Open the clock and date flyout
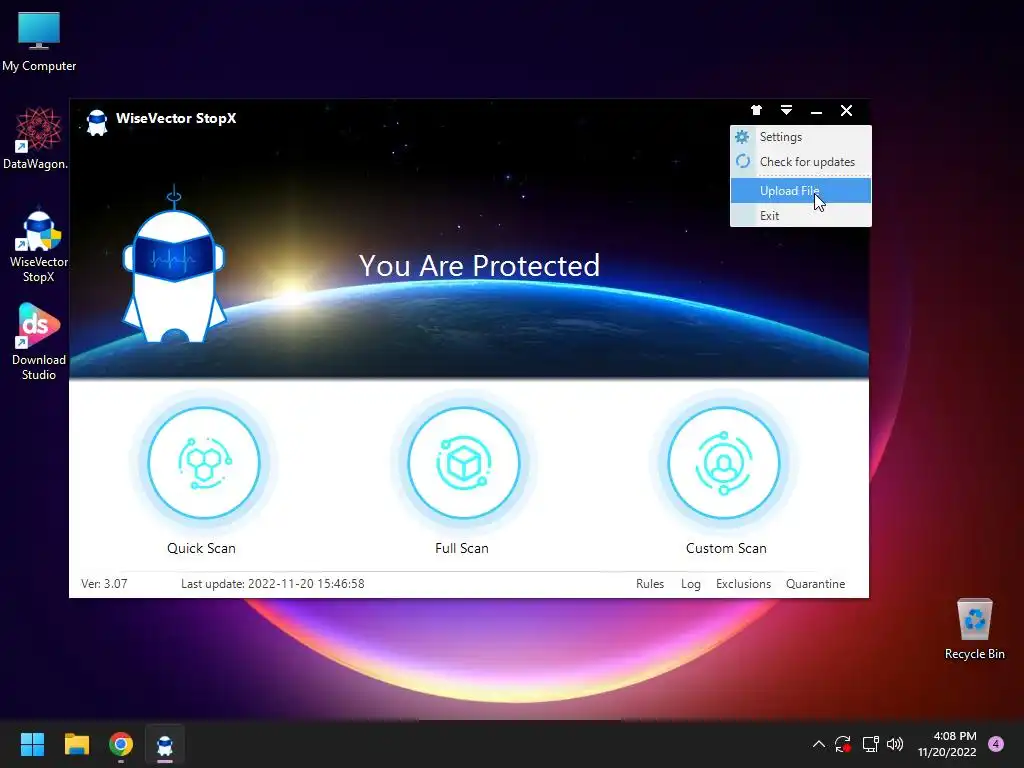 [947, 744]
